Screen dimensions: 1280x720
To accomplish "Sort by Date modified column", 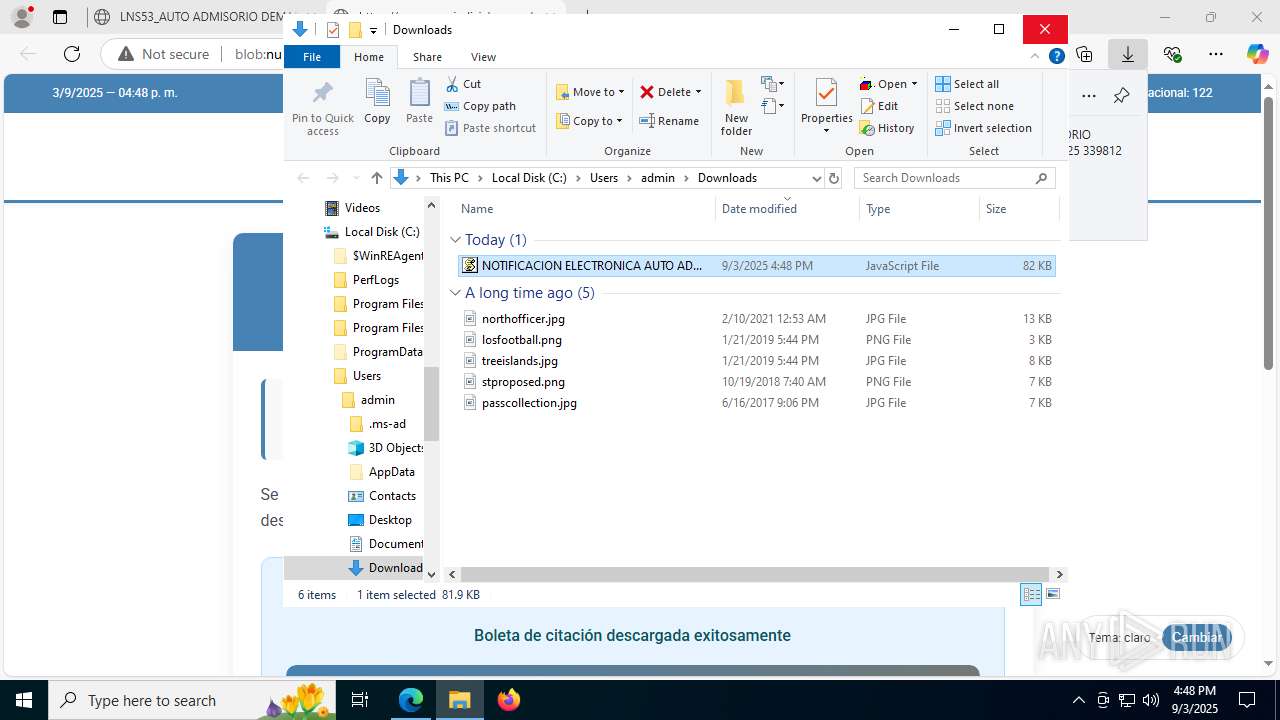I will (x=786, y=209).
